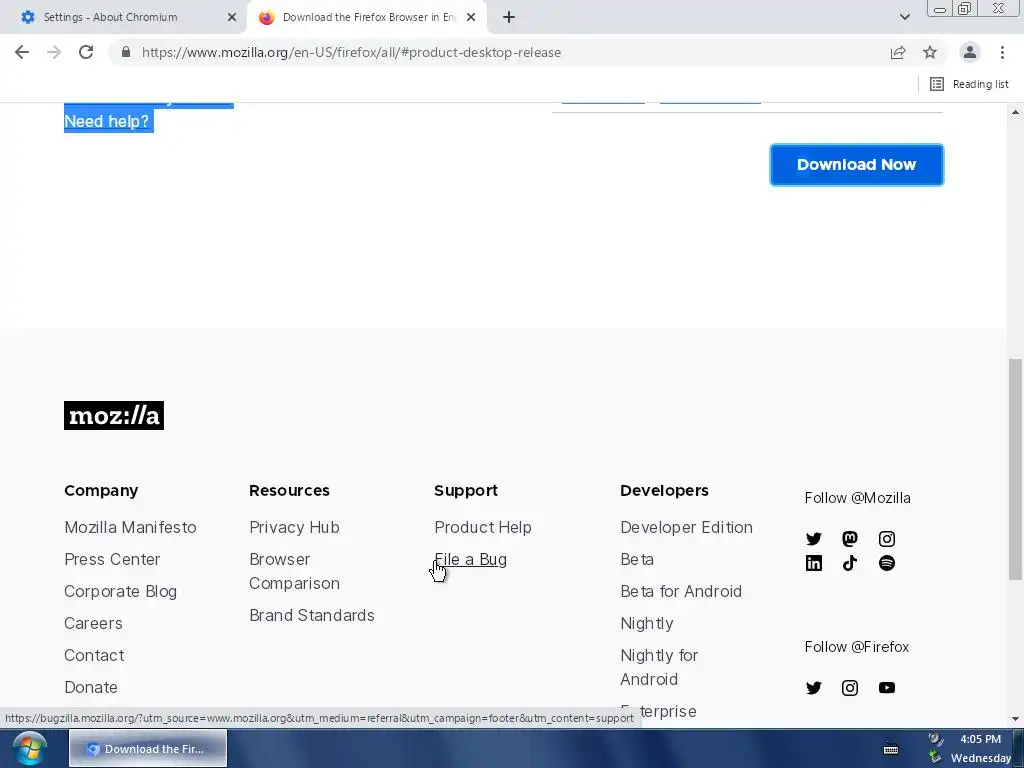Open the profile avatar menu

pos(970,52)
